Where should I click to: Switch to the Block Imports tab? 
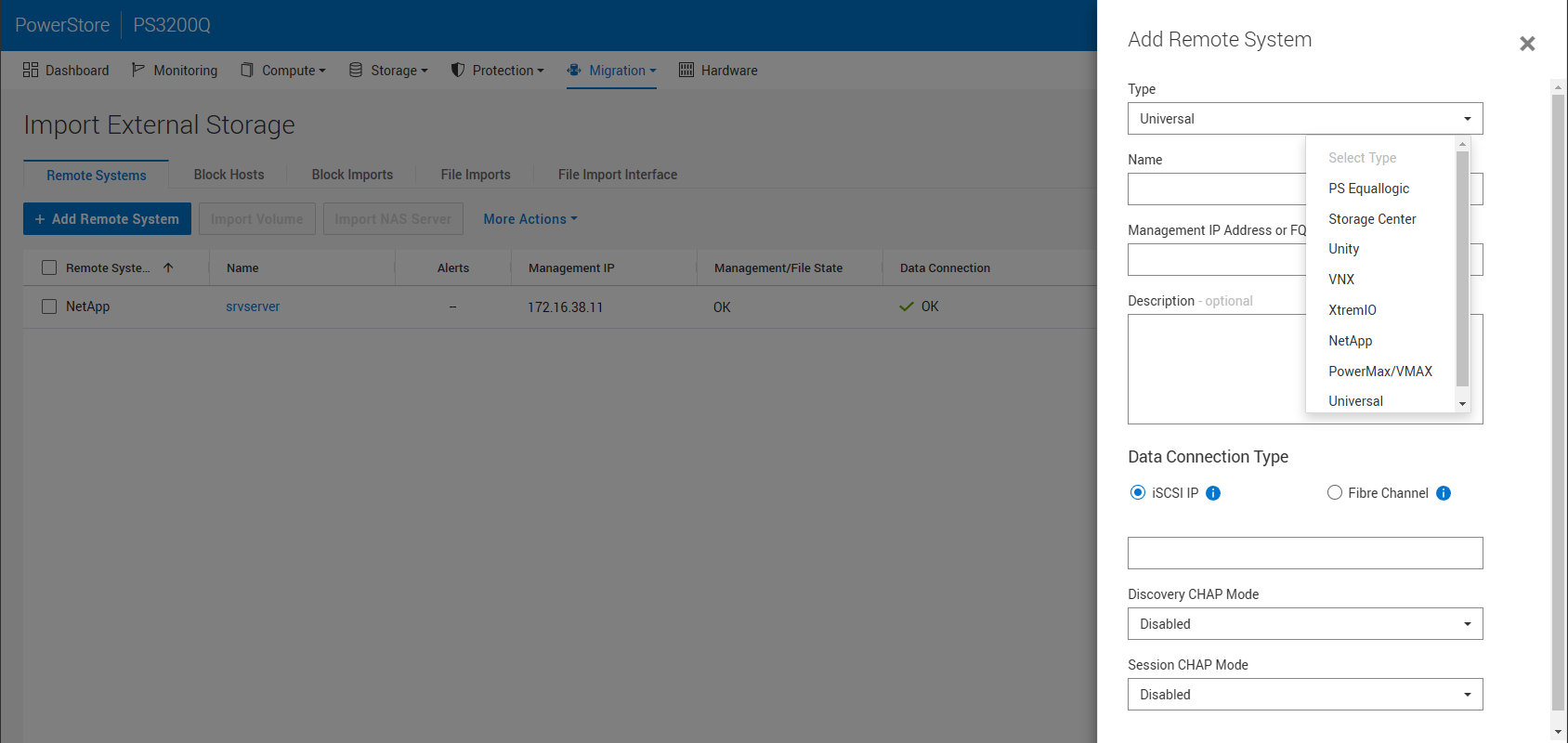coord(352,175)
